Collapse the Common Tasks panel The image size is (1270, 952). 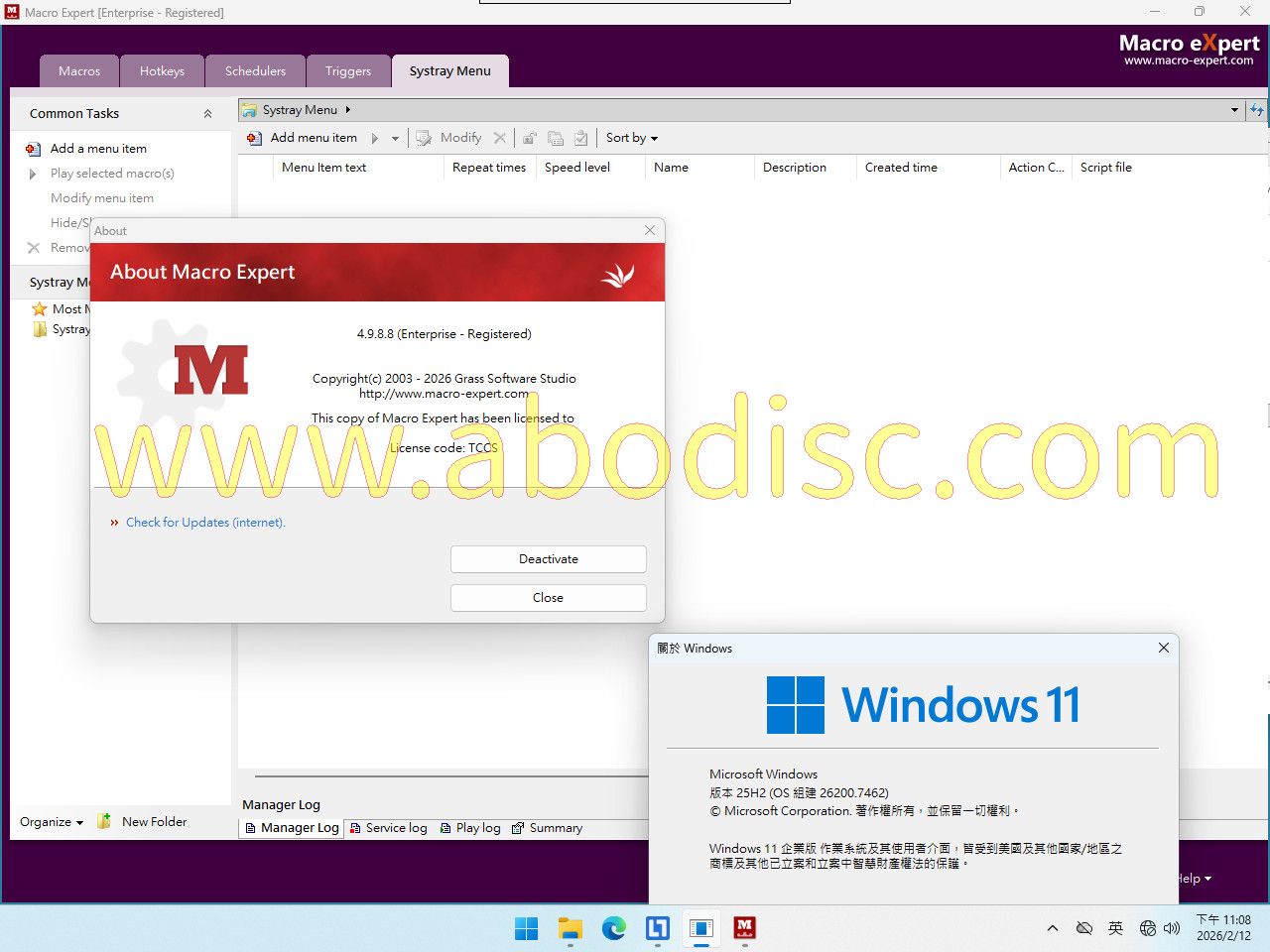[x=207, y=114]
